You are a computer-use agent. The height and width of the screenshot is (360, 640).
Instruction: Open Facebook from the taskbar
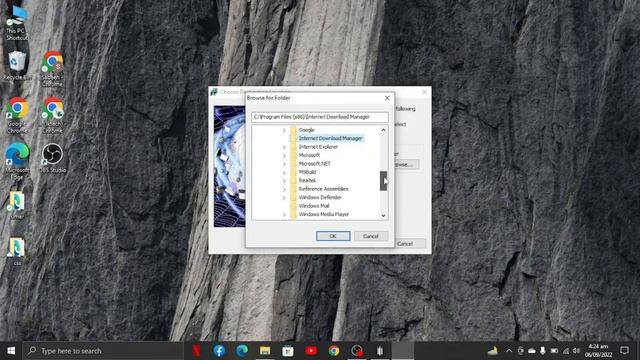[x=219, y=351]
